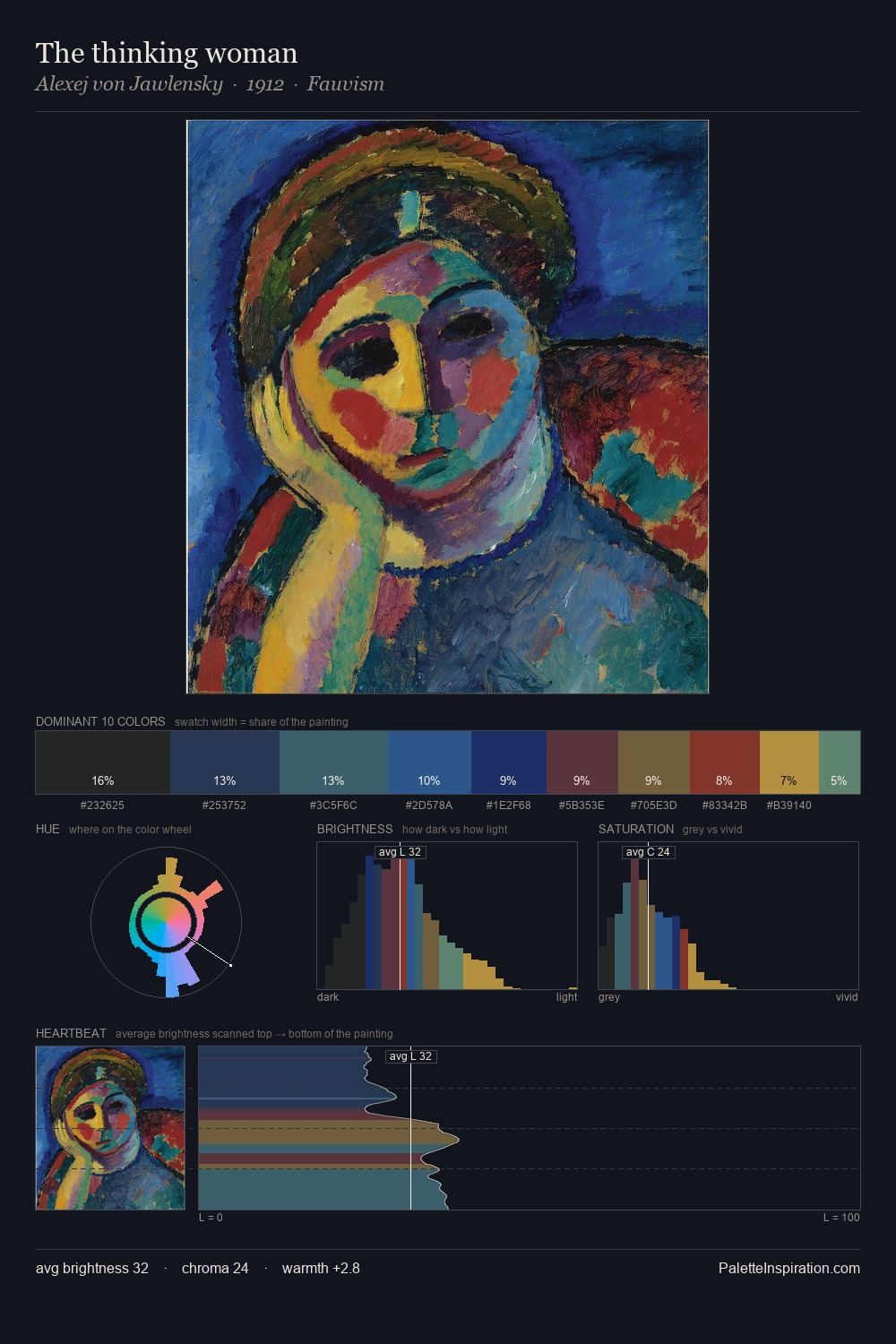The image size is (896, 1344).
Task: Click the 'L = 0' axis label
Action: pos(211,1218)
